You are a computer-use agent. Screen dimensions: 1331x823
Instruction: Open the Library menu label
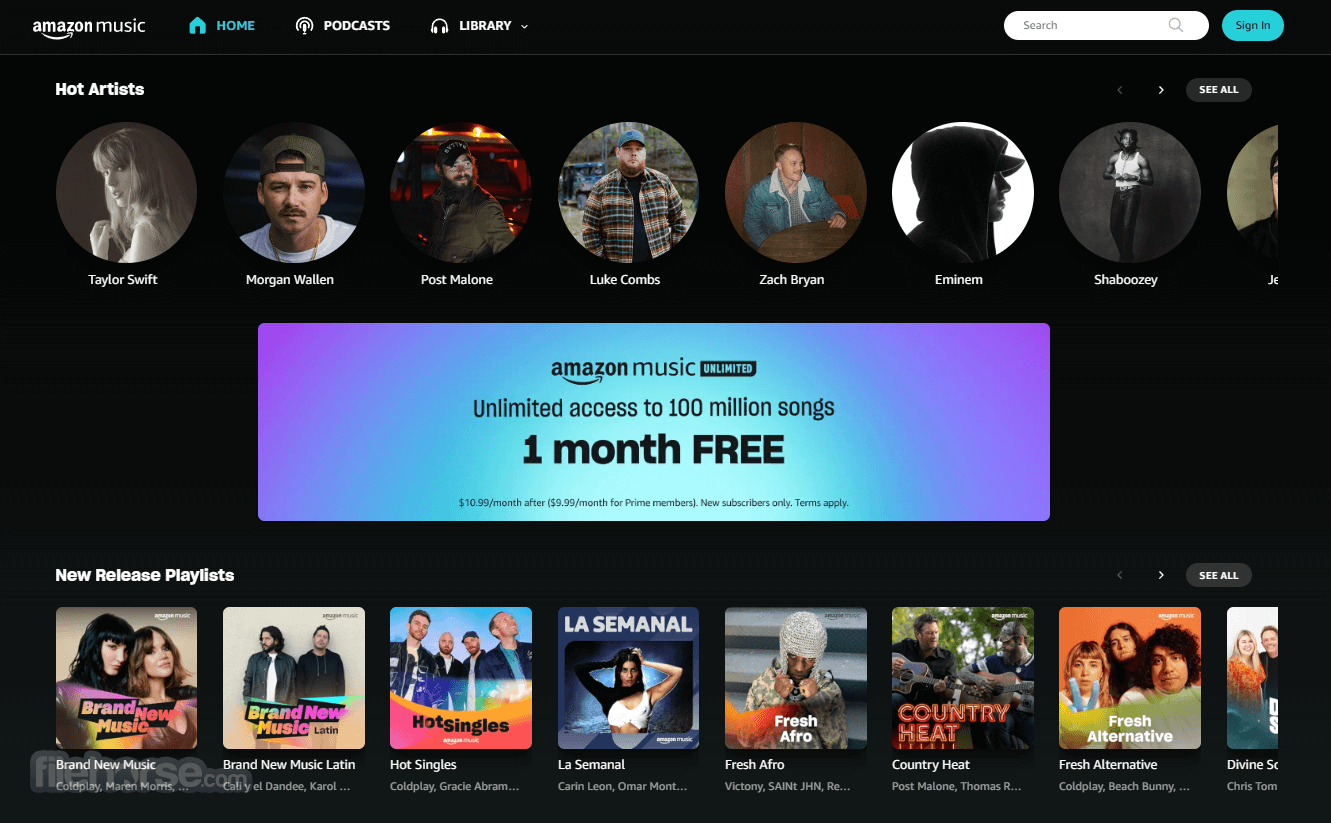point(485,26)
